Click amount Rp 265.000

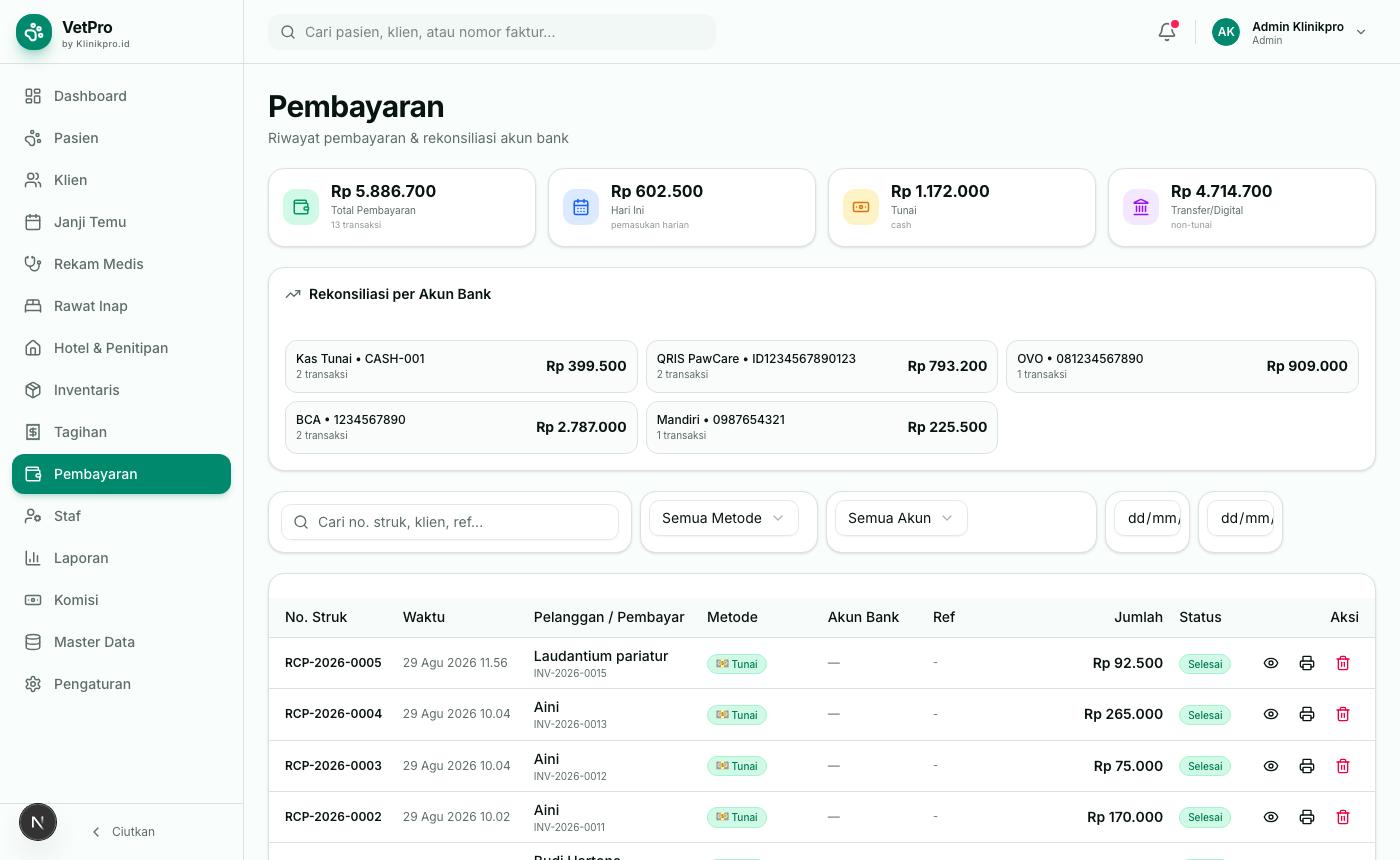pos(1123,714)
